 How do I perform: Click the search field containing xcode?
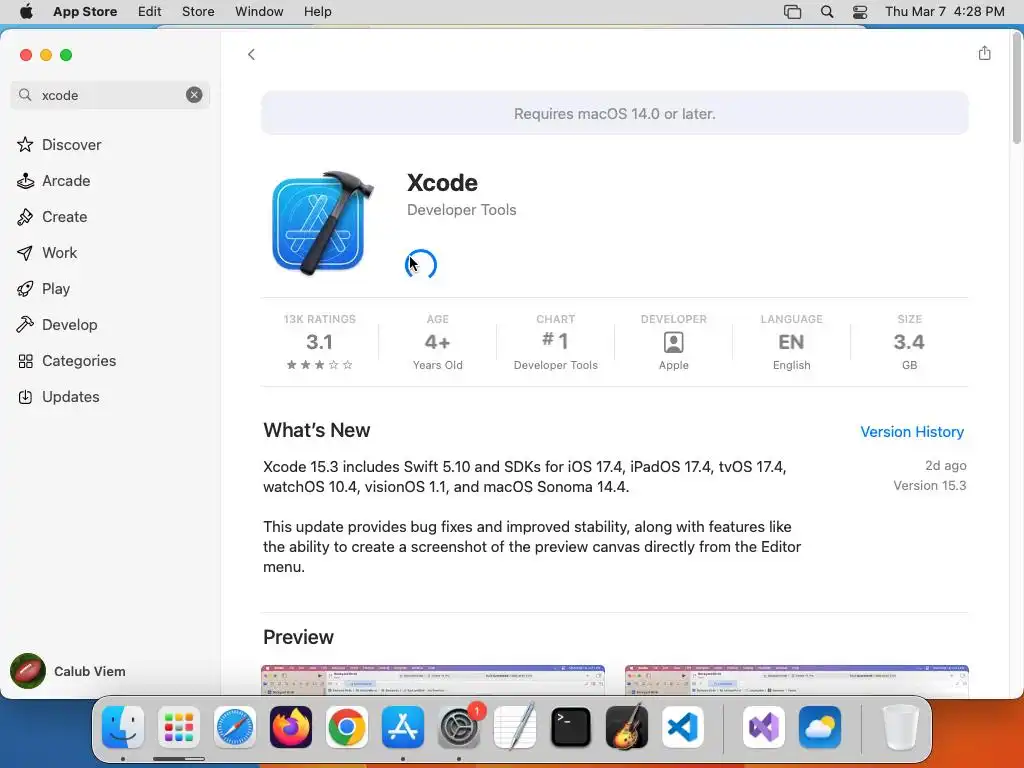(x=110, y=95)
